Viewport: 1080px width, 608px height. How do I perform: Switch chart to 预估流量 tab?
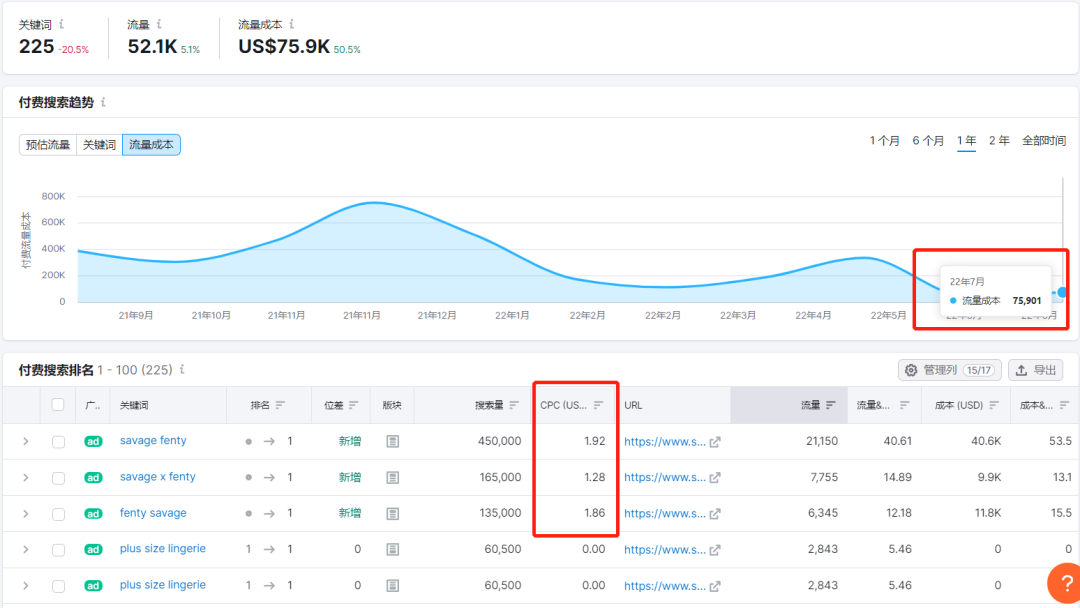tap(48, 145)
